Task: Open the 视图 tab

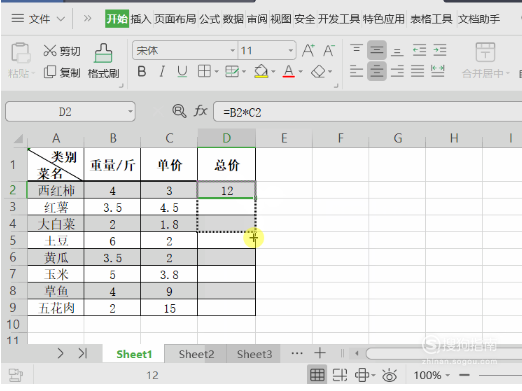Action: 281,19
